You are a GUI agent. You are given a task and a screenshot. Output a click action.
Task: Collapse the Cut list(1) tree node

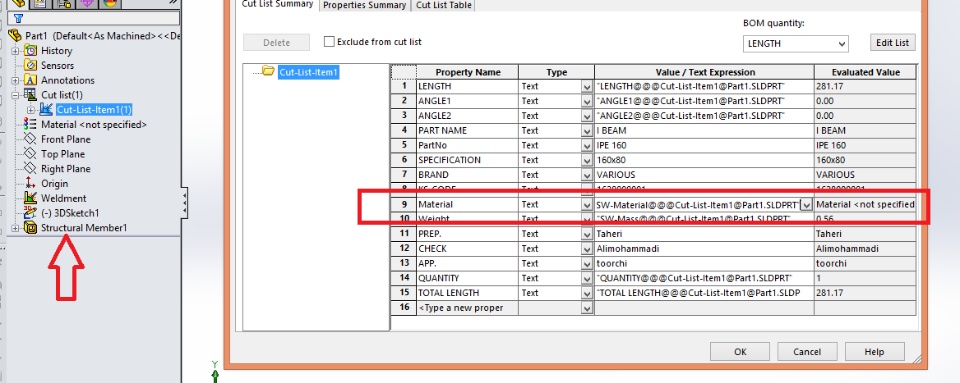click(15, 95)
